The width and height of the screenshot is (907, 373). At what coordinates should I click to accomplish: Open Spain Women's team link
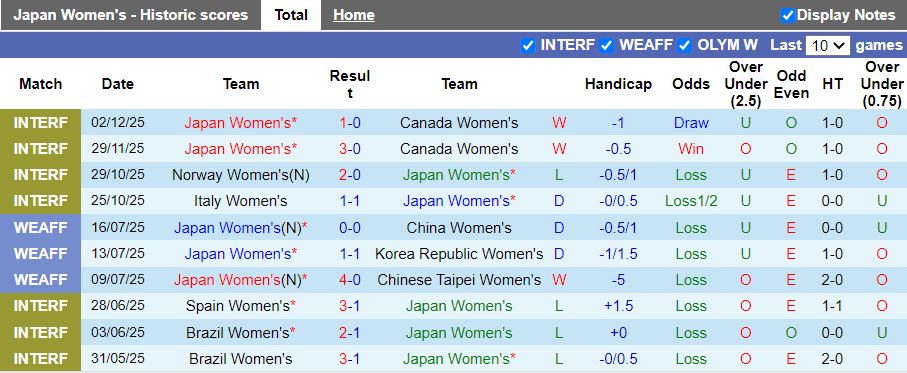(x=241, y=306)
